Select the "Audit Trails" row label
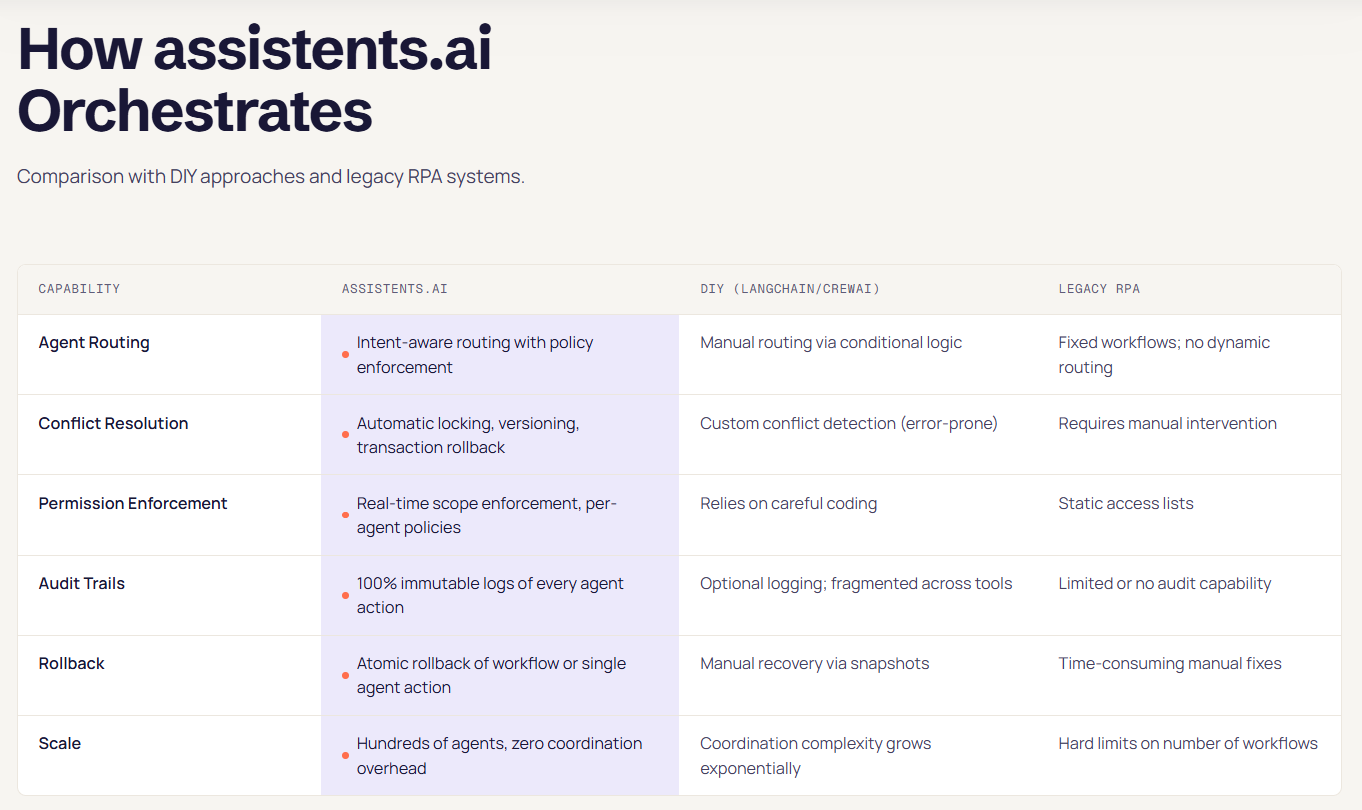Image resolution: width=1362 pixels, height=810 pixels. click(x=82, y=583)
